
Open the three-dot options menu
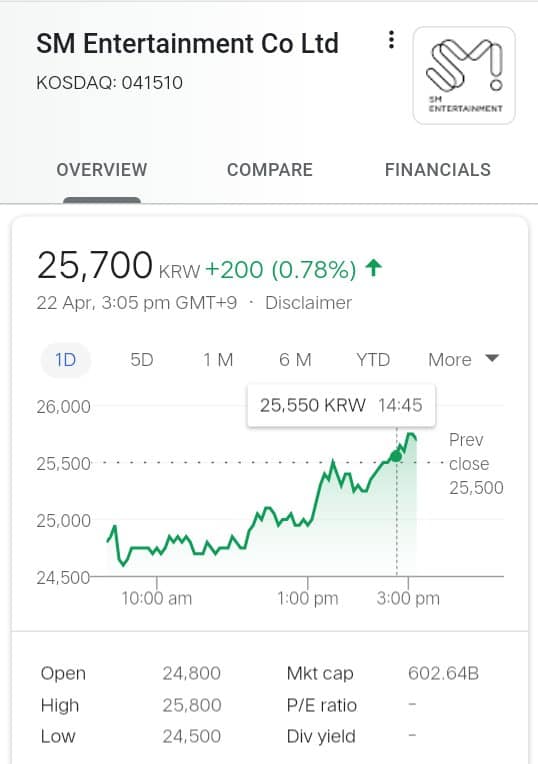(x=391, y=40)
